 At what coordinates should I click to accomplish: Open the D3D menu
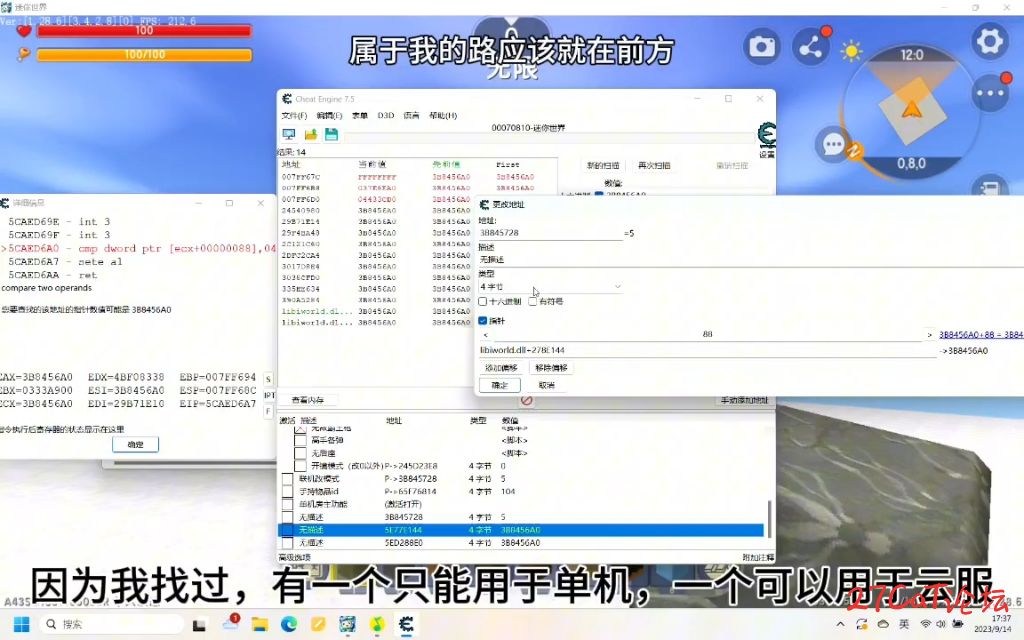coord(386,116)
